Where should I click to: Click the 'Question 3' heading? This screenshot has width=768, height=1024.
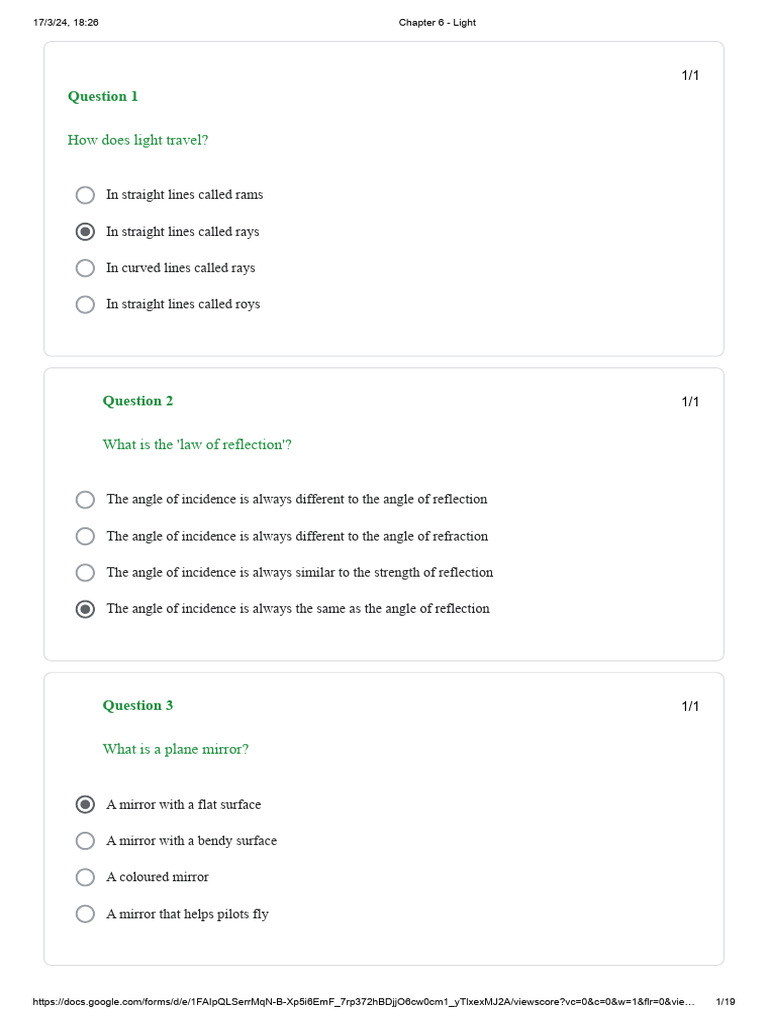coord(138,705)
